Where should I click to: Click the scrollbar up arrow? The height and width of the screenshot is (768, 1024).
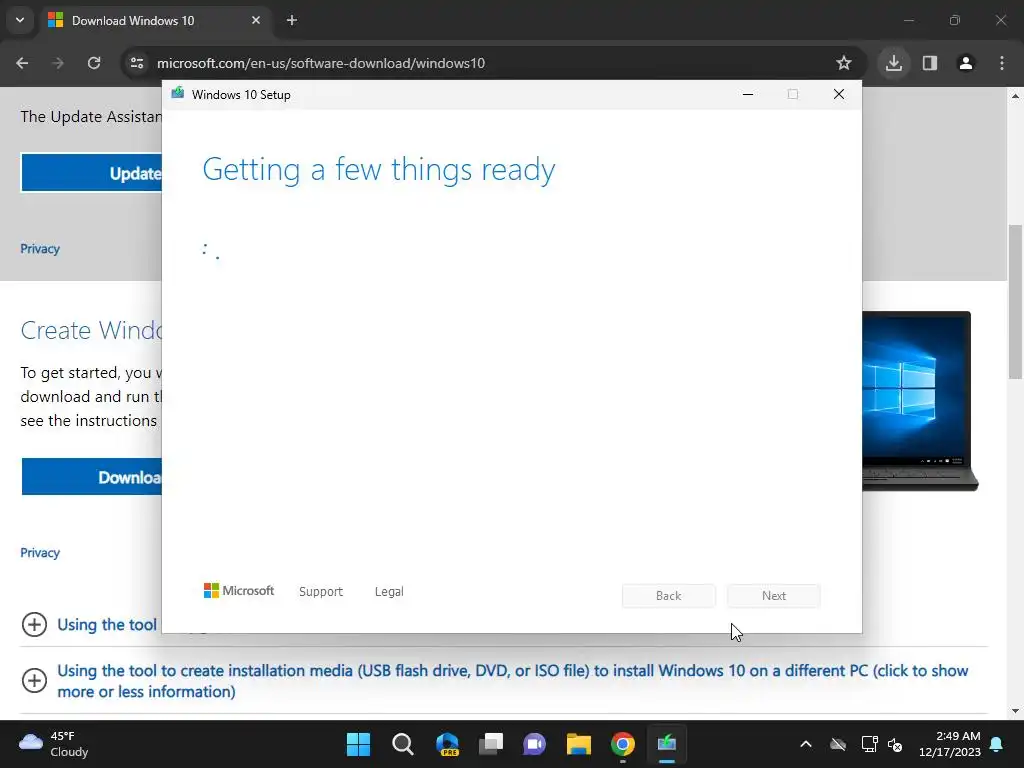(x=1015, y=96)
